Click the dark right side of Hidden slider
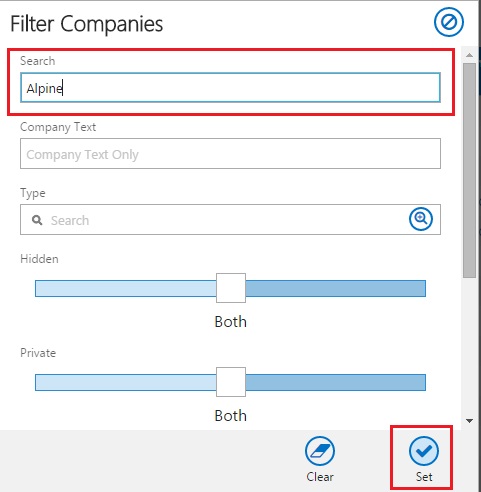Image resolution: width=481 pixels, height=492 pixels. 336,288
